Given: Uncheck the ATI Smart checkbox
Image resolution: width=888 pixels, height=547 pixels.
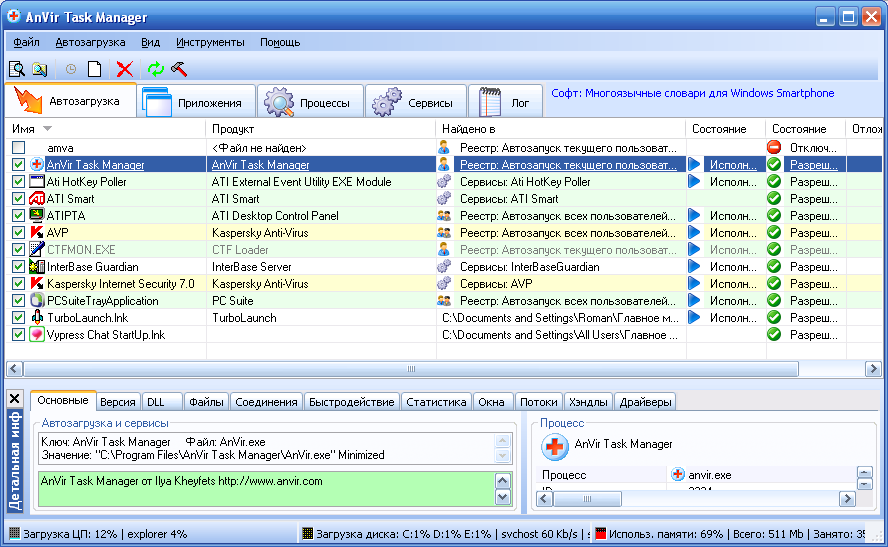Looking at the screenshot, I should coord(18,198).
